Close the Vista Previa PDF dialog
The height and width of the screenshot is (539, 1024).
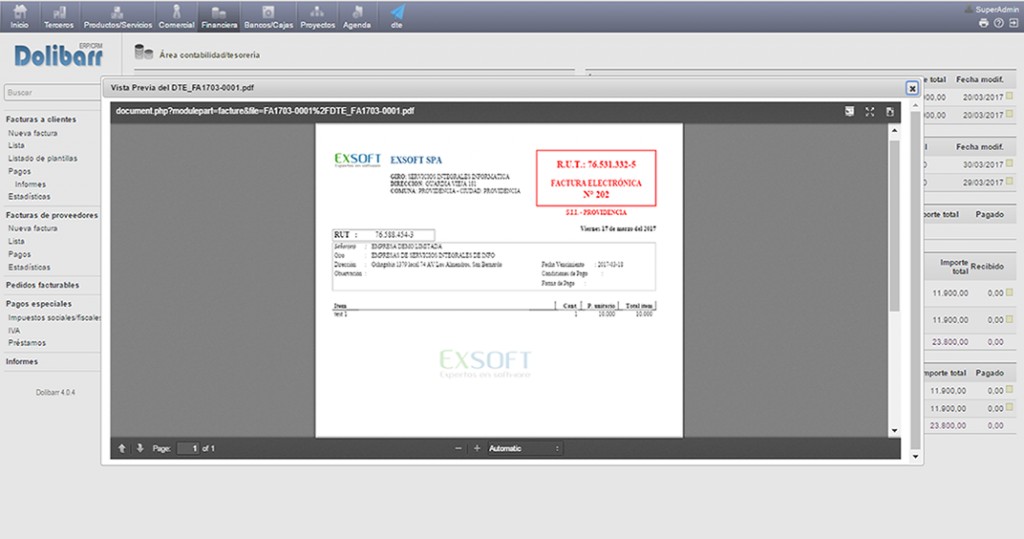point(912,88)
